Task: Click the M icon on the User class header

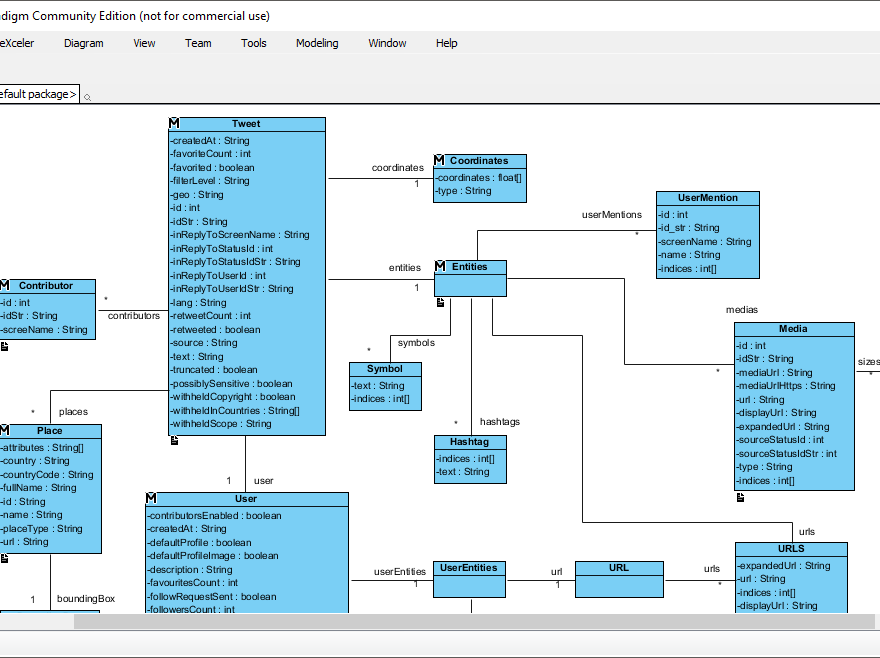Action: click(x=151, y=497)
